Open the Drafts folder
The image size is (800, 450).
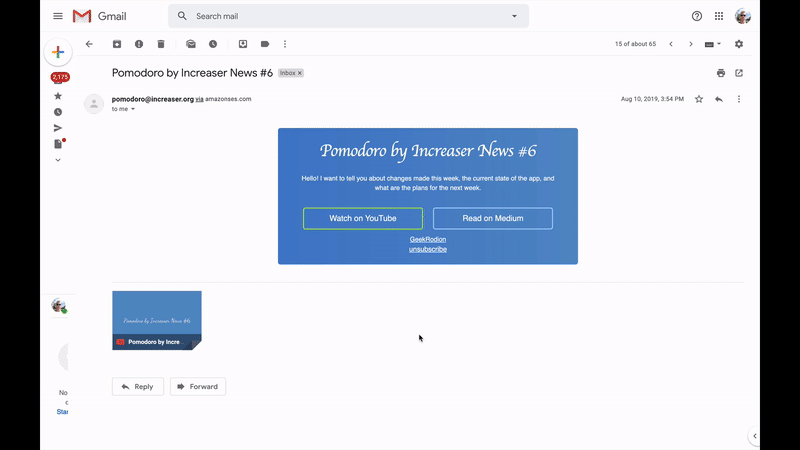click(58, 144)
